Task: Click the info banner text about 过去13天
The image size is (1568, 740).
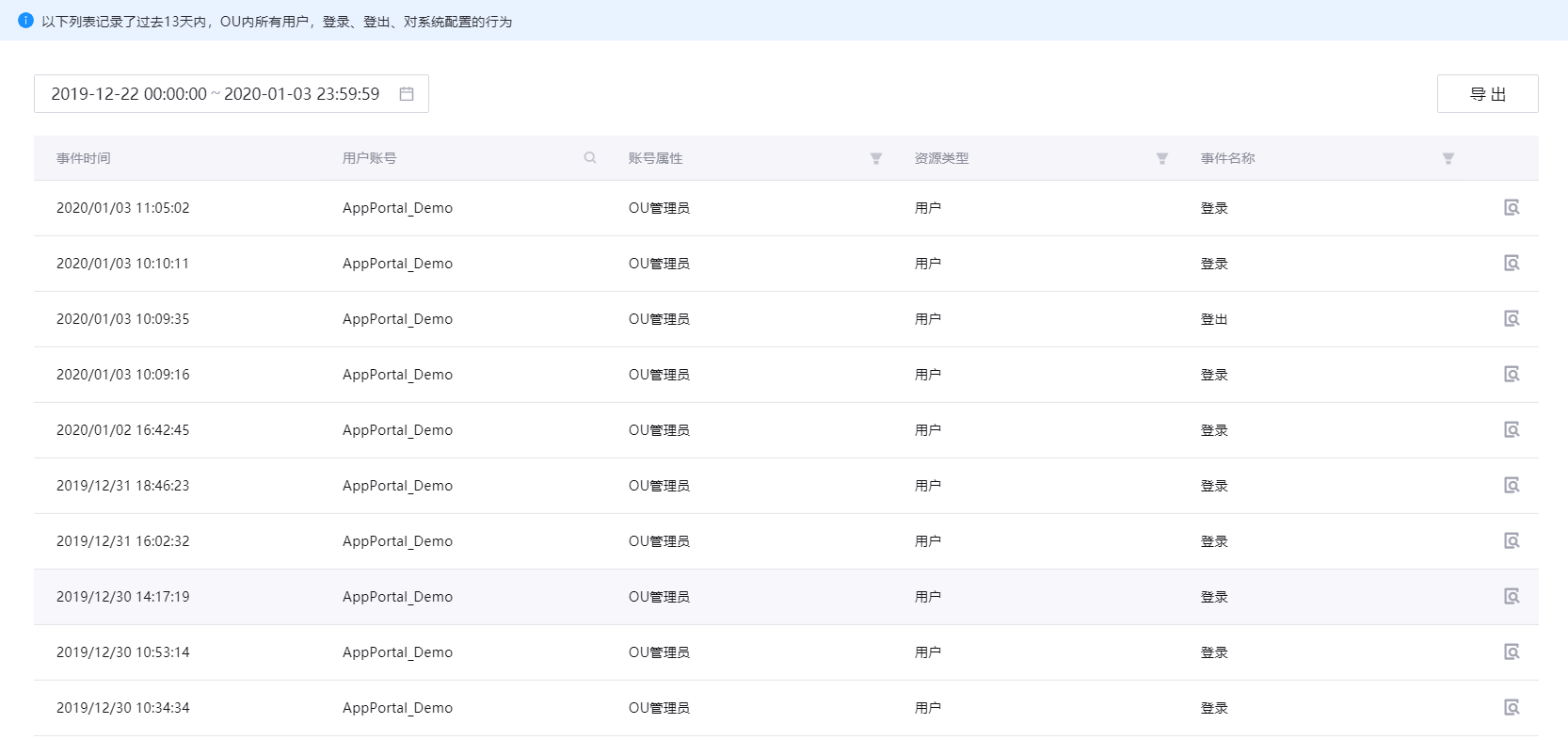Action: (277, 21)
